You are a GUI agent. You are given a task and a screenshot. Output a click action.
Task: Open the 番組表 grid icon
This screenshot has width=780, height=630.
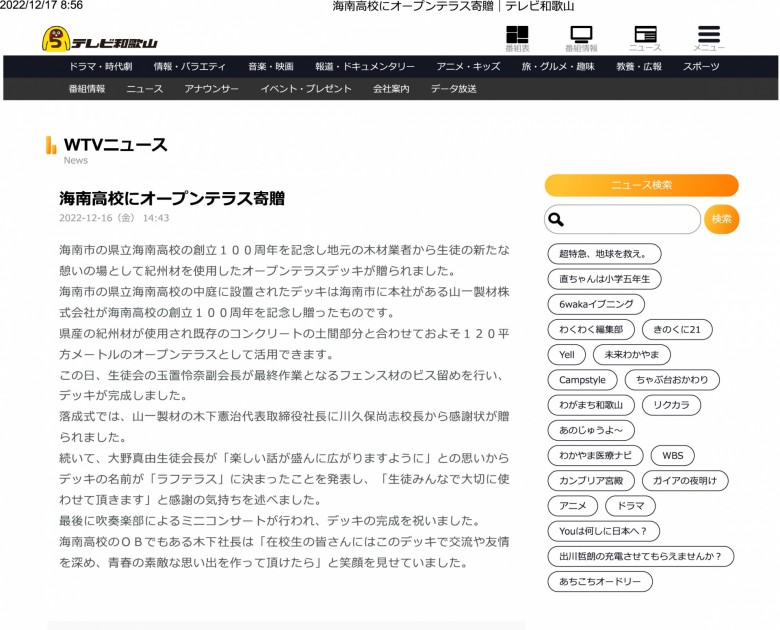(x=517, y=39)
